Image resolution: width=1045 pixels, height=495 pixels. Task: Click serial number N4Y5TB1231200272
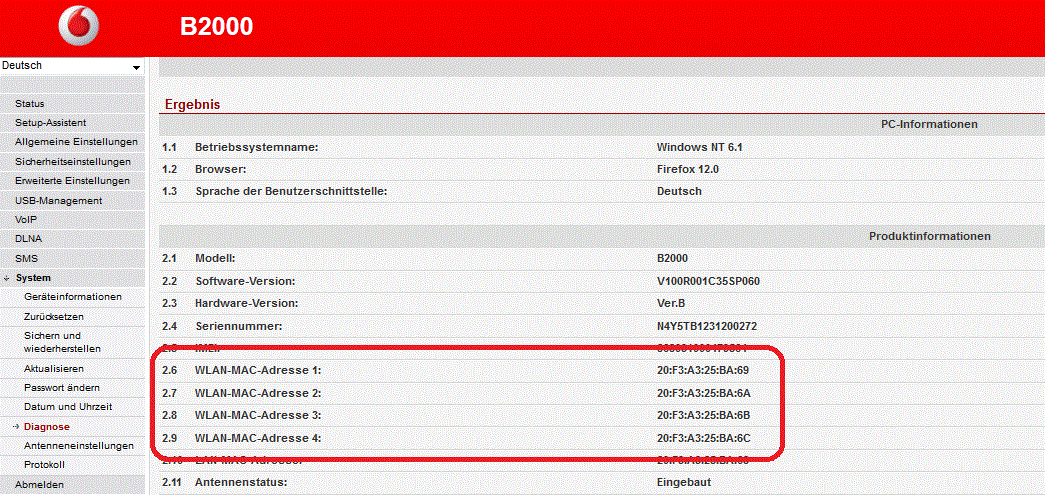pyautogui.click(x=707, y=326)
